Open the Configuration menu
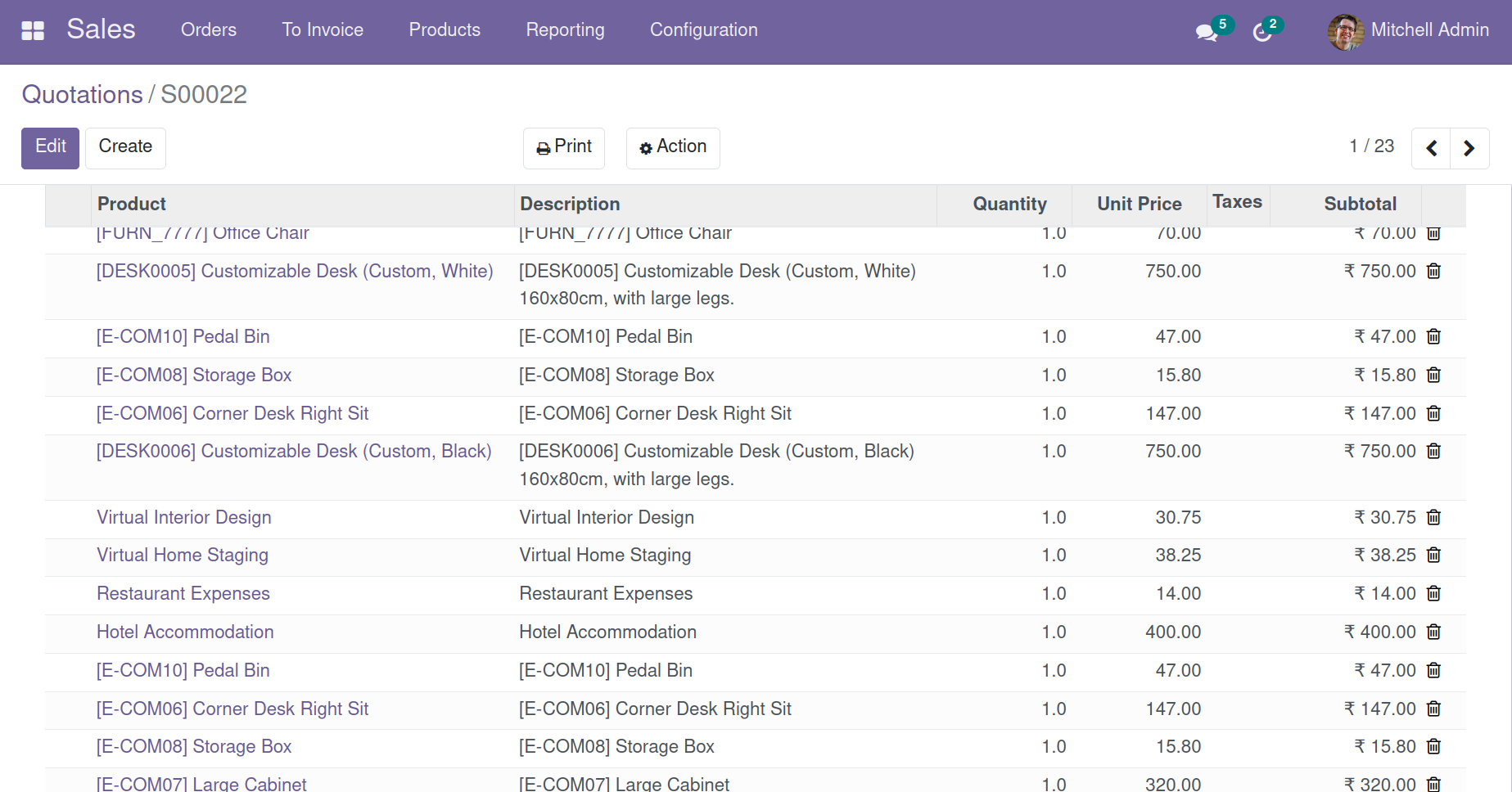Viewport: 1512px width, 792px height. click(704, 30)
